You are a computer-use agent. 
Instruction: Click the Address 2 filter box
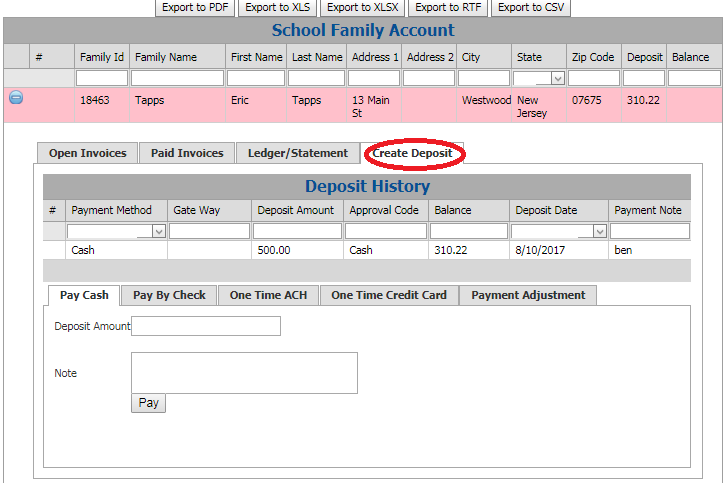click(x=429, y=78)
